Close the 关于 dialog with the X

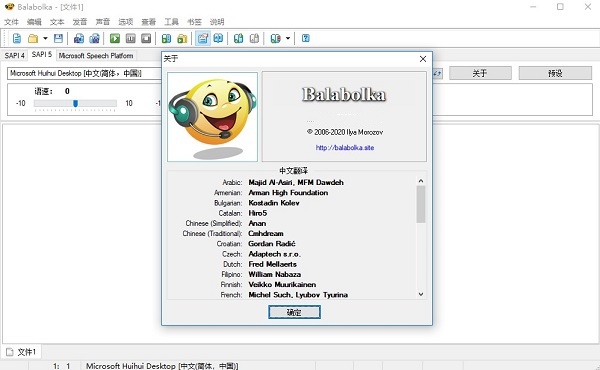click(423, 59)
